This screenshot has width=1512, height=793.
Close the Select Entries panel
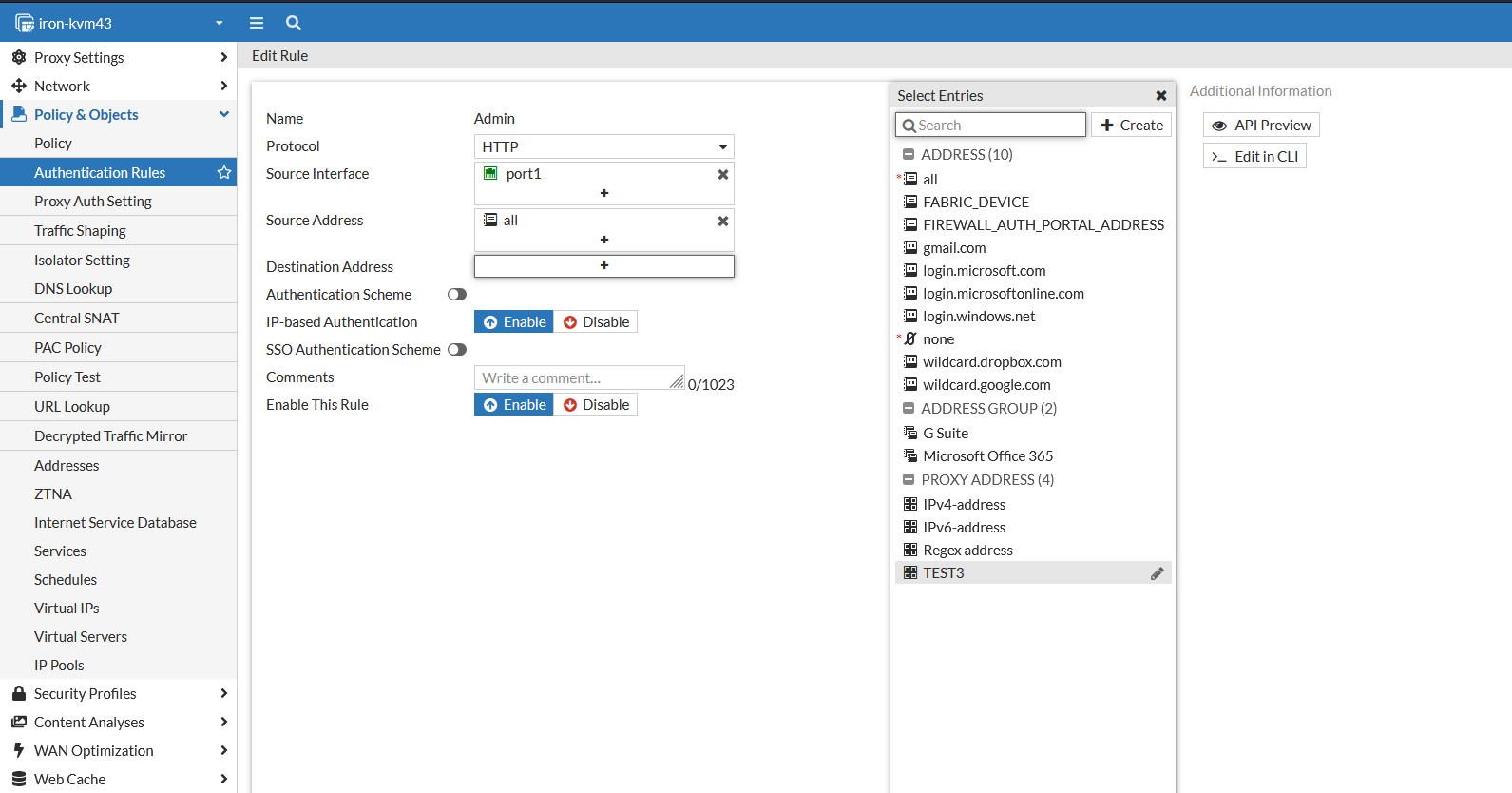pyautogui.click(x=1161, y=96)
